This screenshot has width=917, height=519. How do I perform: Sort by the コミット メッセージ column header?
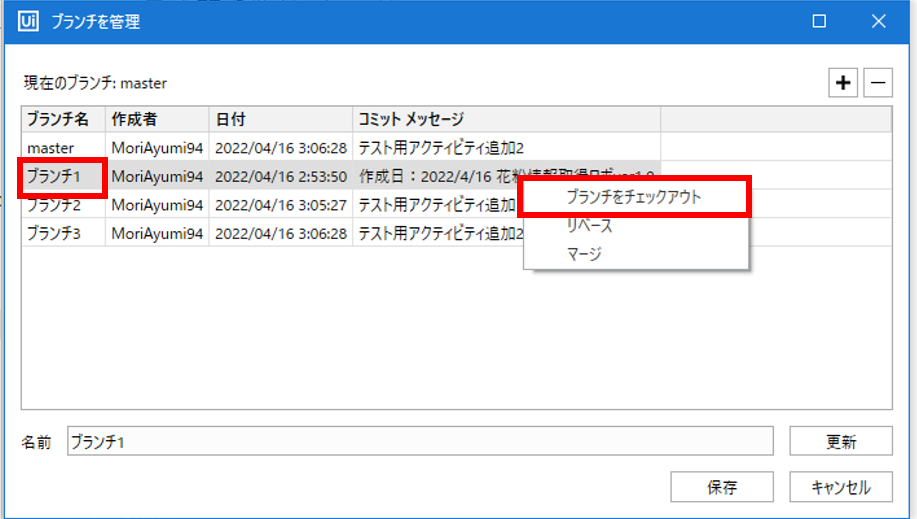click(x=506, y=119)
